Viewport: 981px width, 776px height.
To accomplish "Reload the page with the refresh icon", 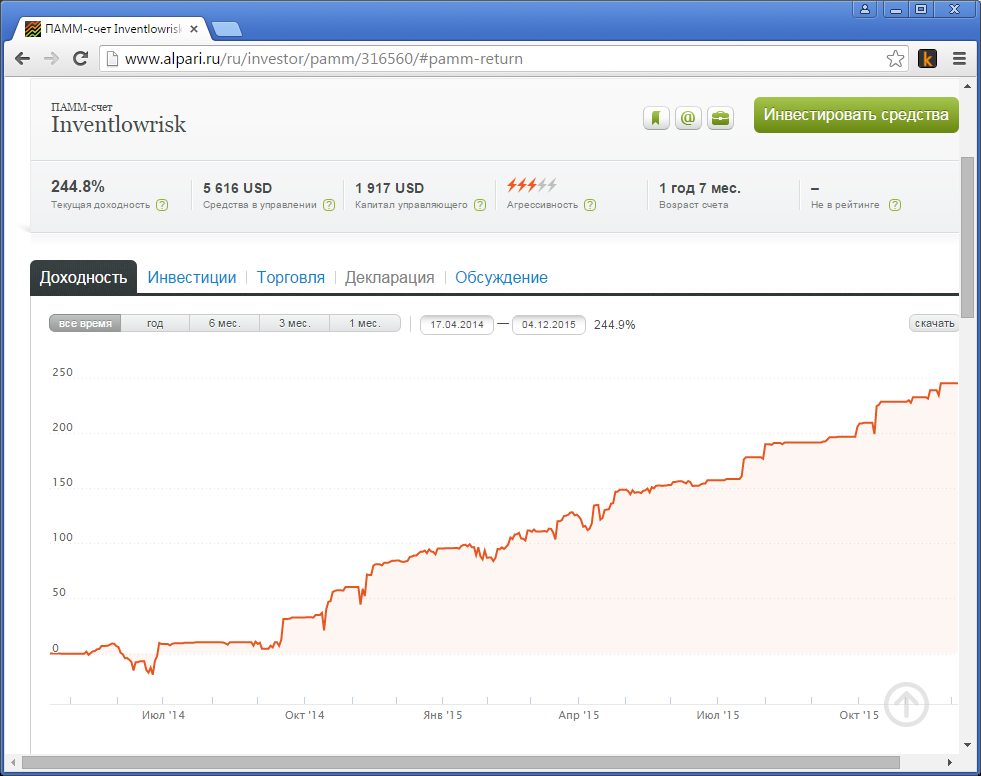I will point(80,59).
